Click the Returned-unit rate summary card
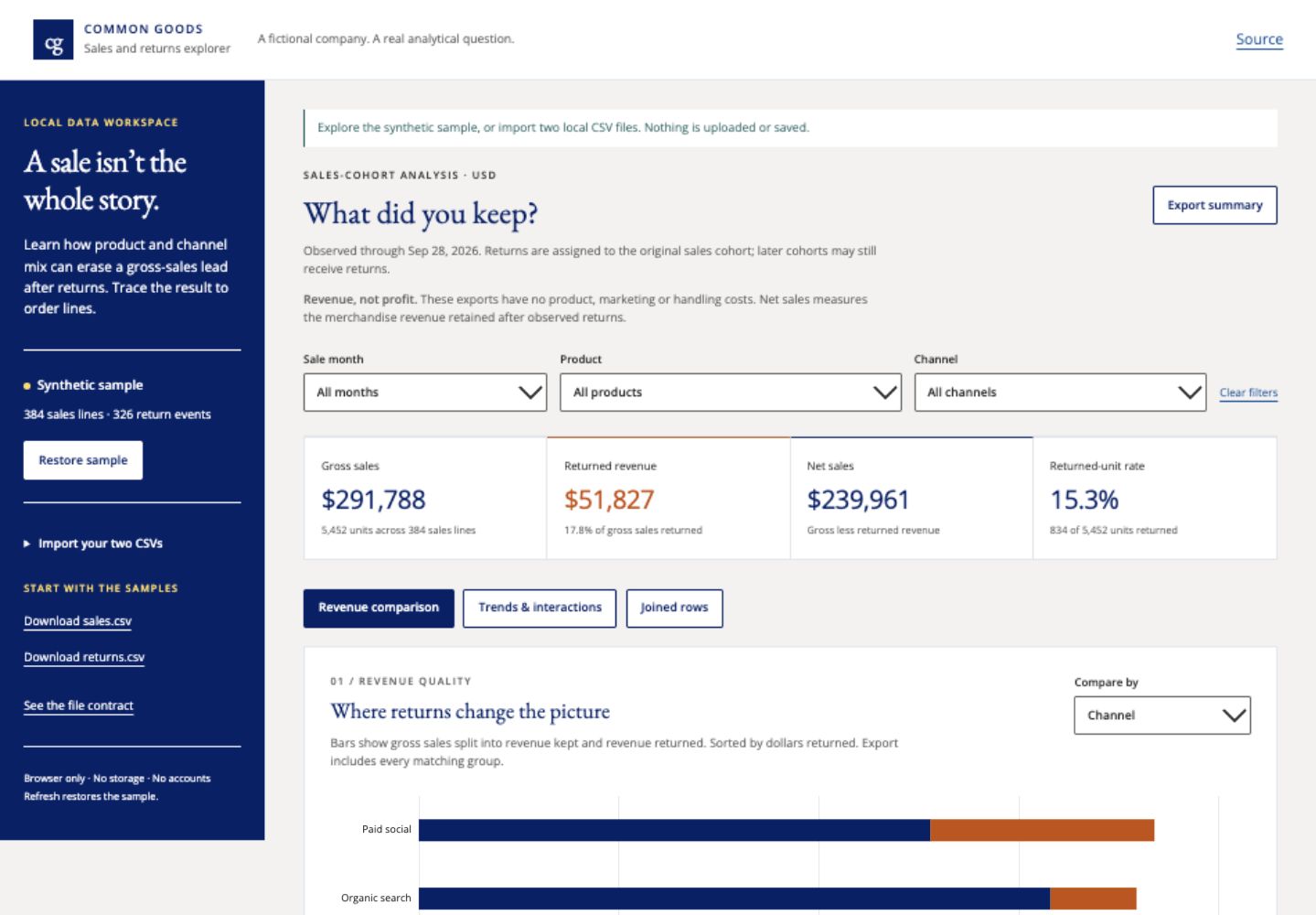The height and width of the screenshot is (915, 1316). (1155, 498)
